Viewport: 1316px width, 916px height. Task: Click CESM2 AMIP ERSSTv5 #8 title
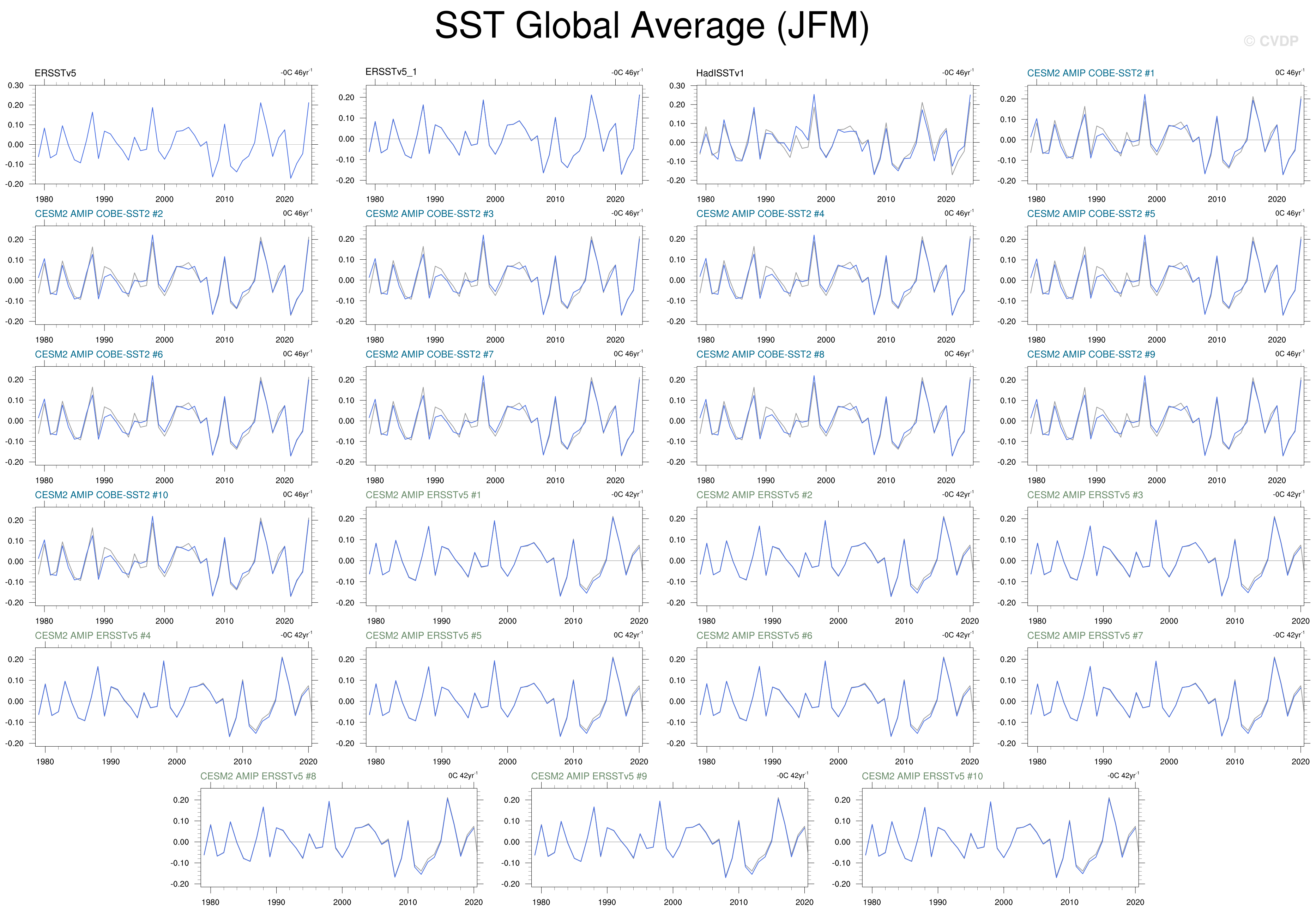(x=258, y=776)
